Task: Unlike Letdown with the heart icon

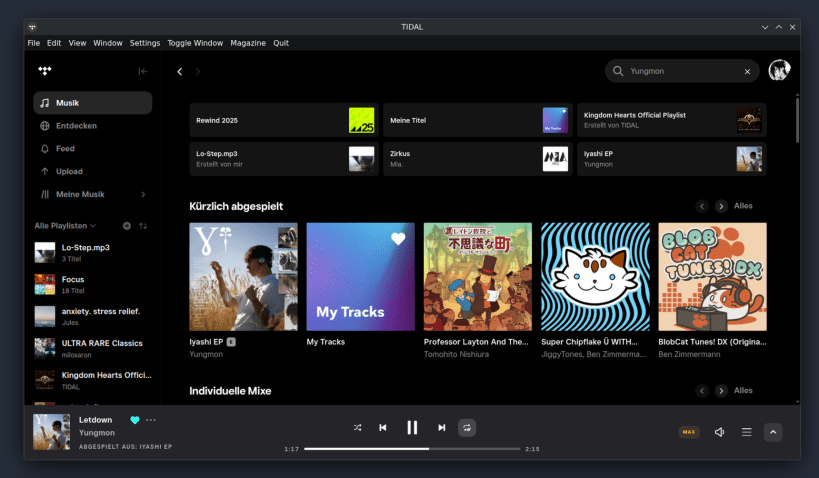Action: (x=135, y=420)
